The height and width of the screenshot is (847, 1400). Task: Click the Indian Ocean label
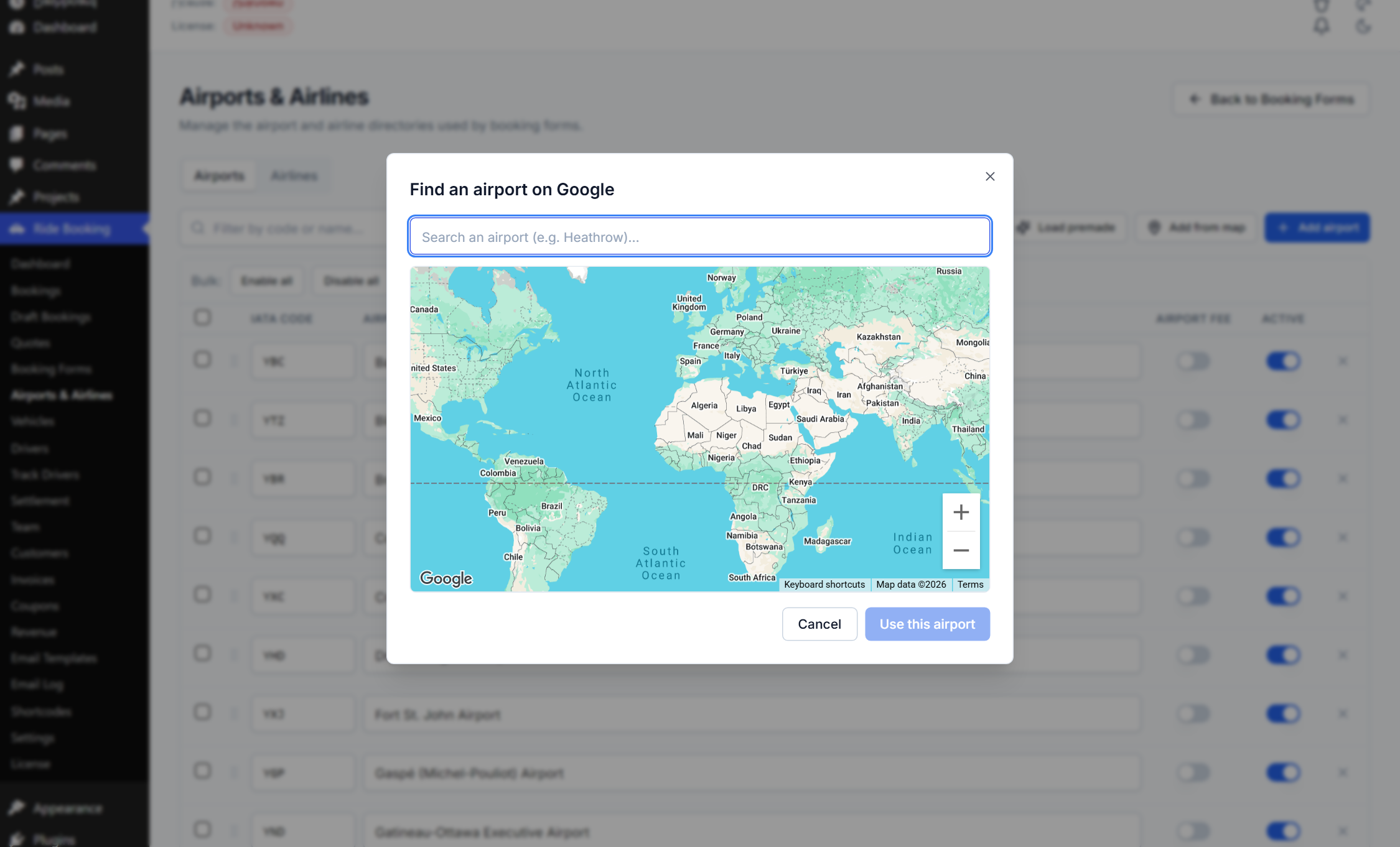(913, 543)
